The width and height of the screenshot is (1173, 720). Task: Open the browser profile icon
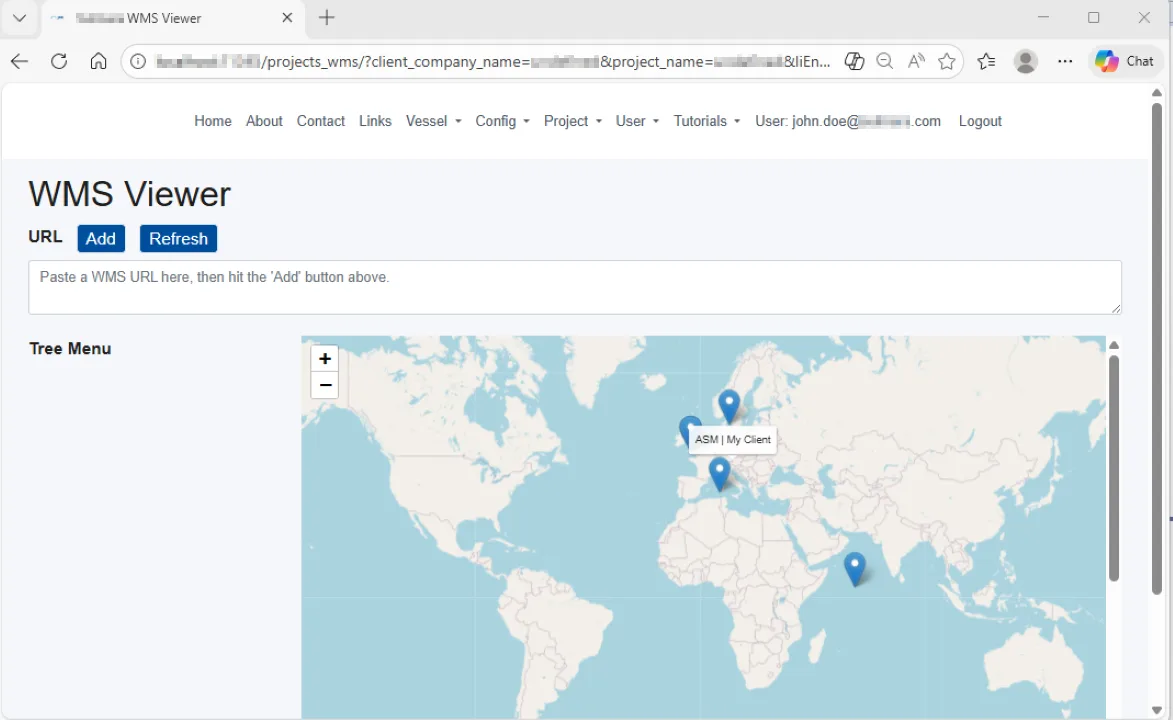click(x=1025, y=61)
